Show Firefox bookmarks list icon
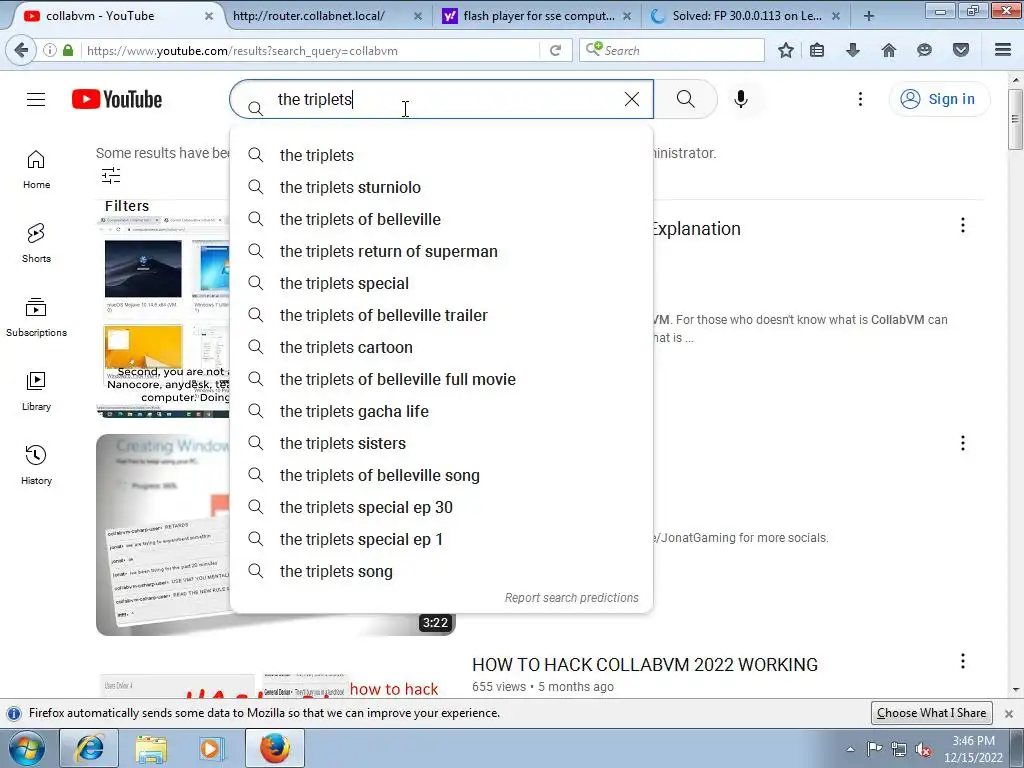 (817, 50)
